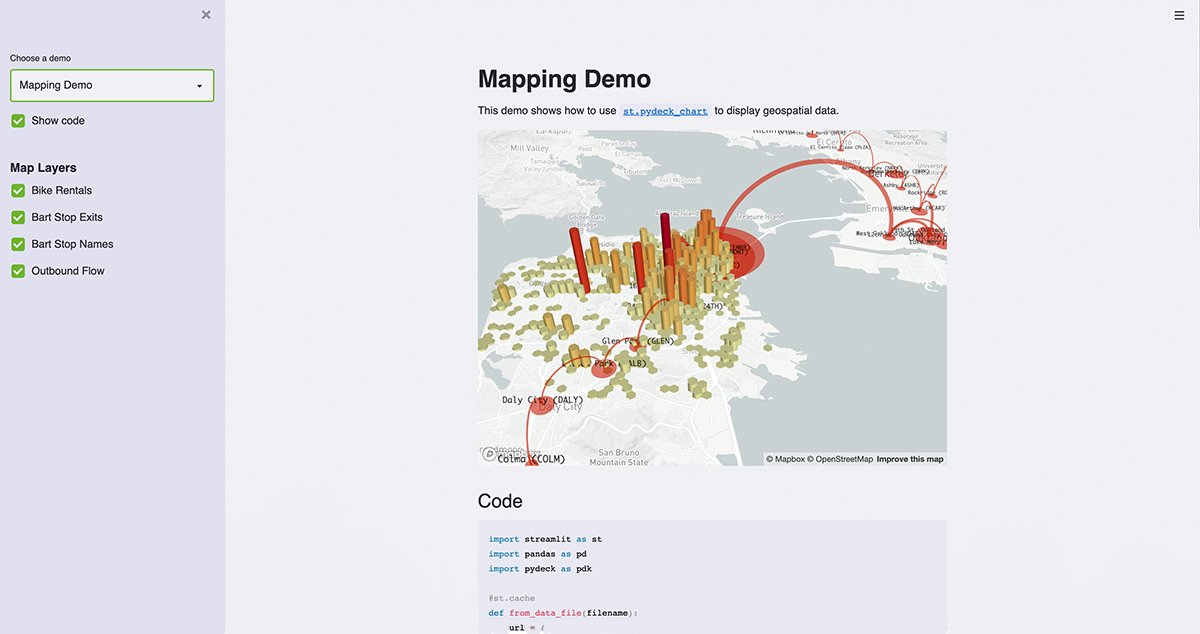The height and width of the screenshot is (634, 1200).
Task: Close the sidebar with the X icon
Action: point(206,15)
